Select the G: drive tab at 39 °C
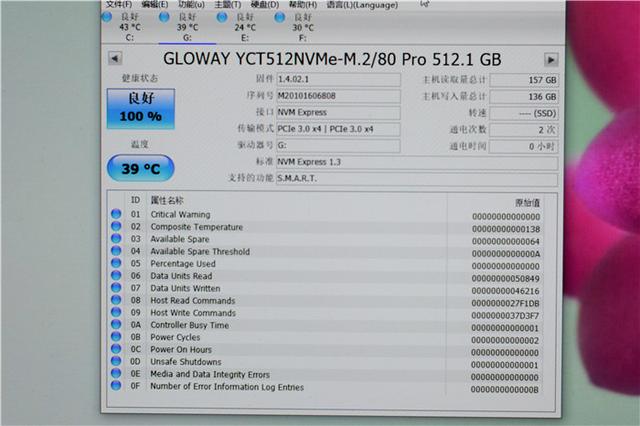Screen dimensions: 640x426 point(187,27)
